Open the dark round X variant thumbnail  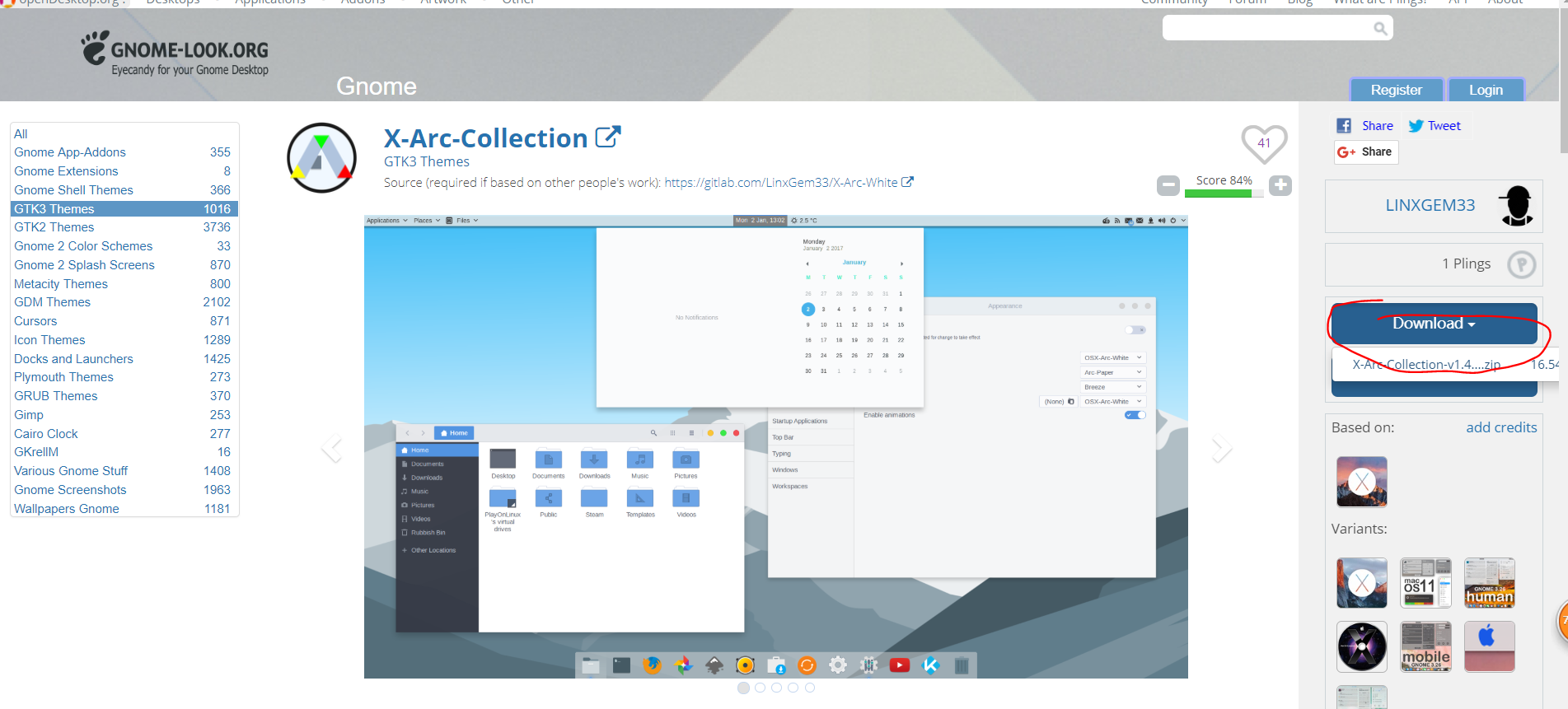pyautogui.click(x=1362, y=647)
